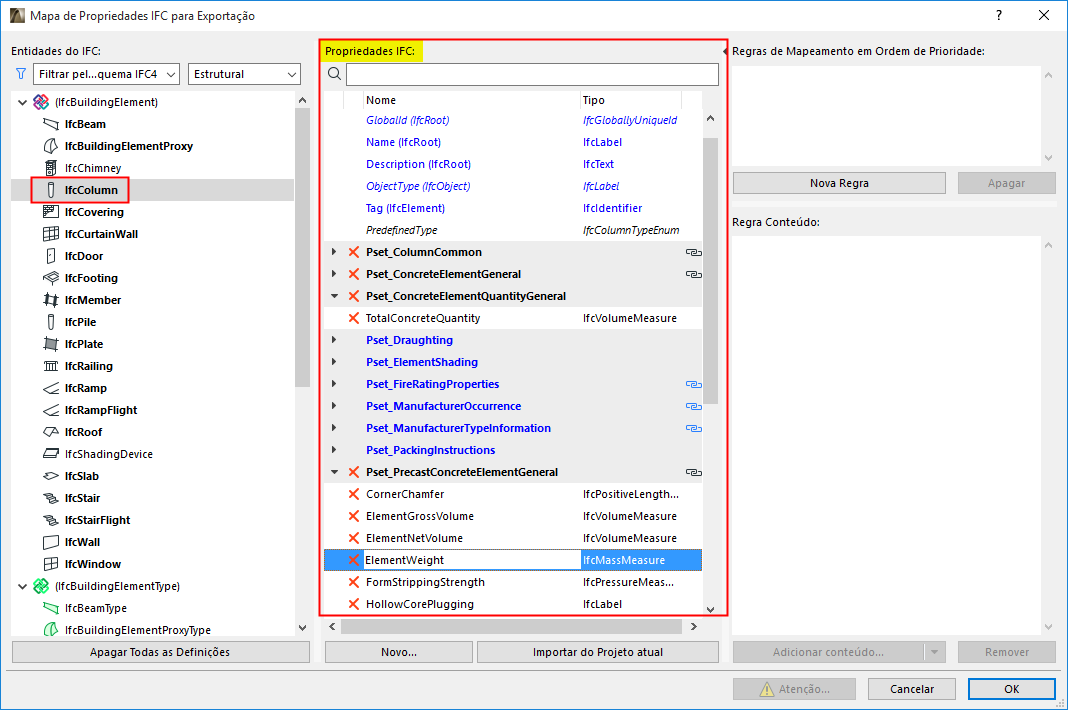
Task: Click the IfcDoor icon
Action: 50,256
